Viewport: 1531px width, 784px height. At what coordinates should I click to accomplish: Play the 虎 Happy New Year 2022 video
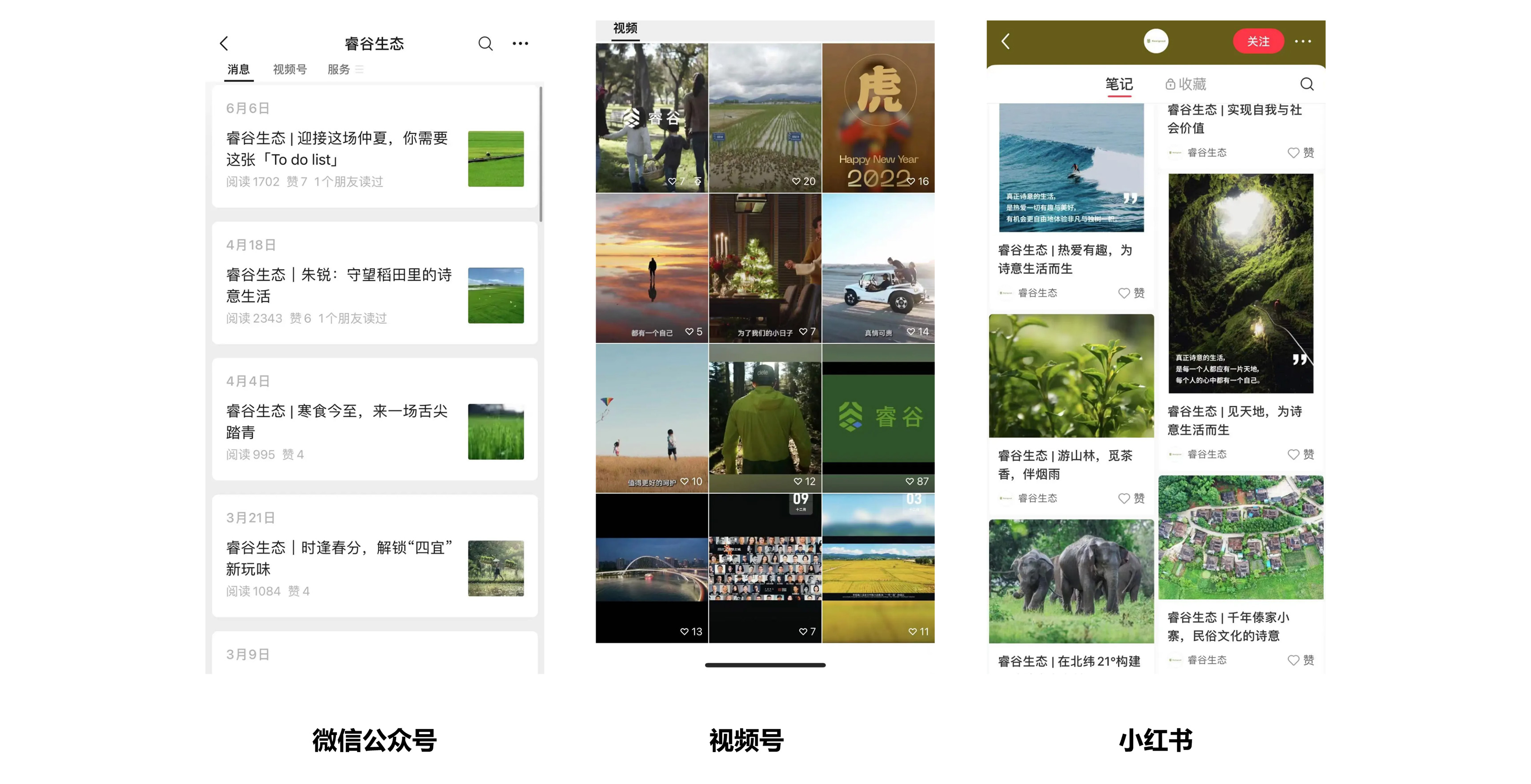point(878,118)
